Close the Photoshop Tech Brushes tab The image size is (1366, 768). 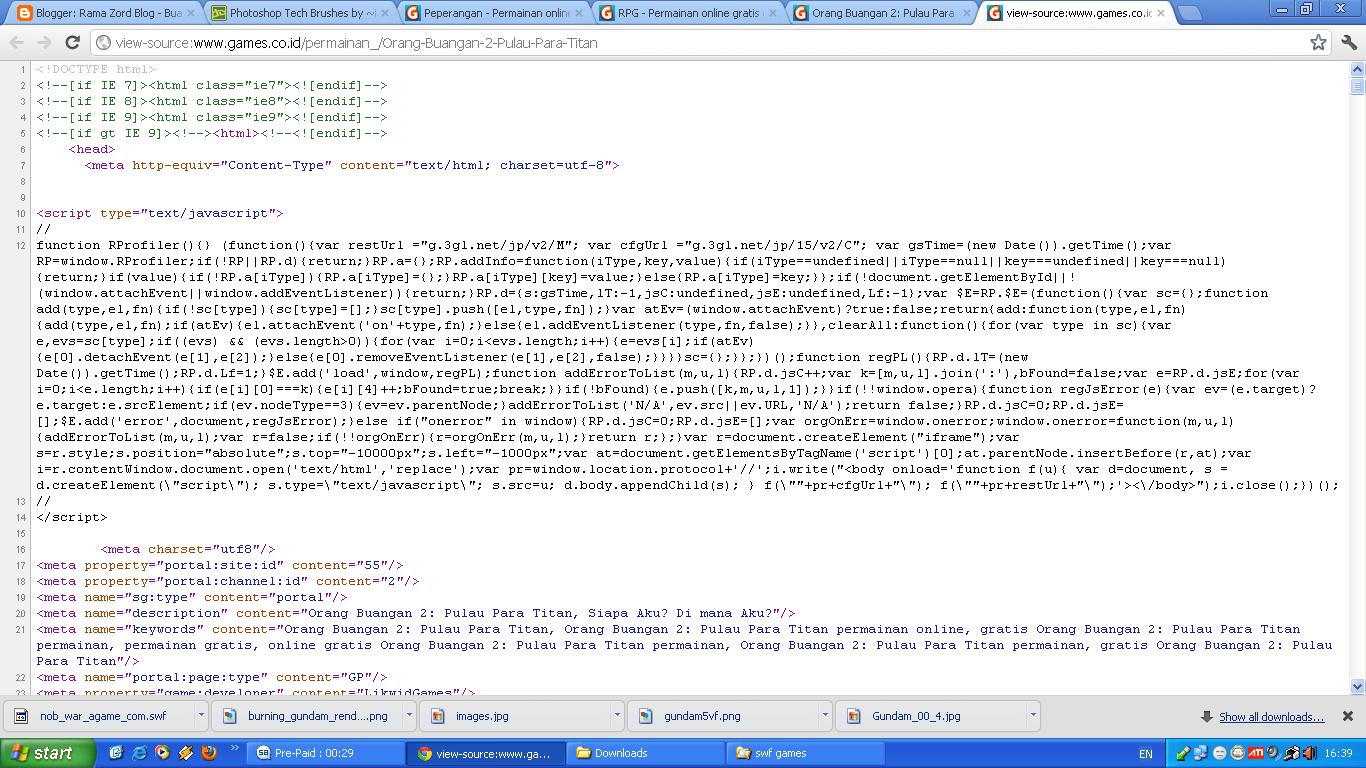point(385,14)
